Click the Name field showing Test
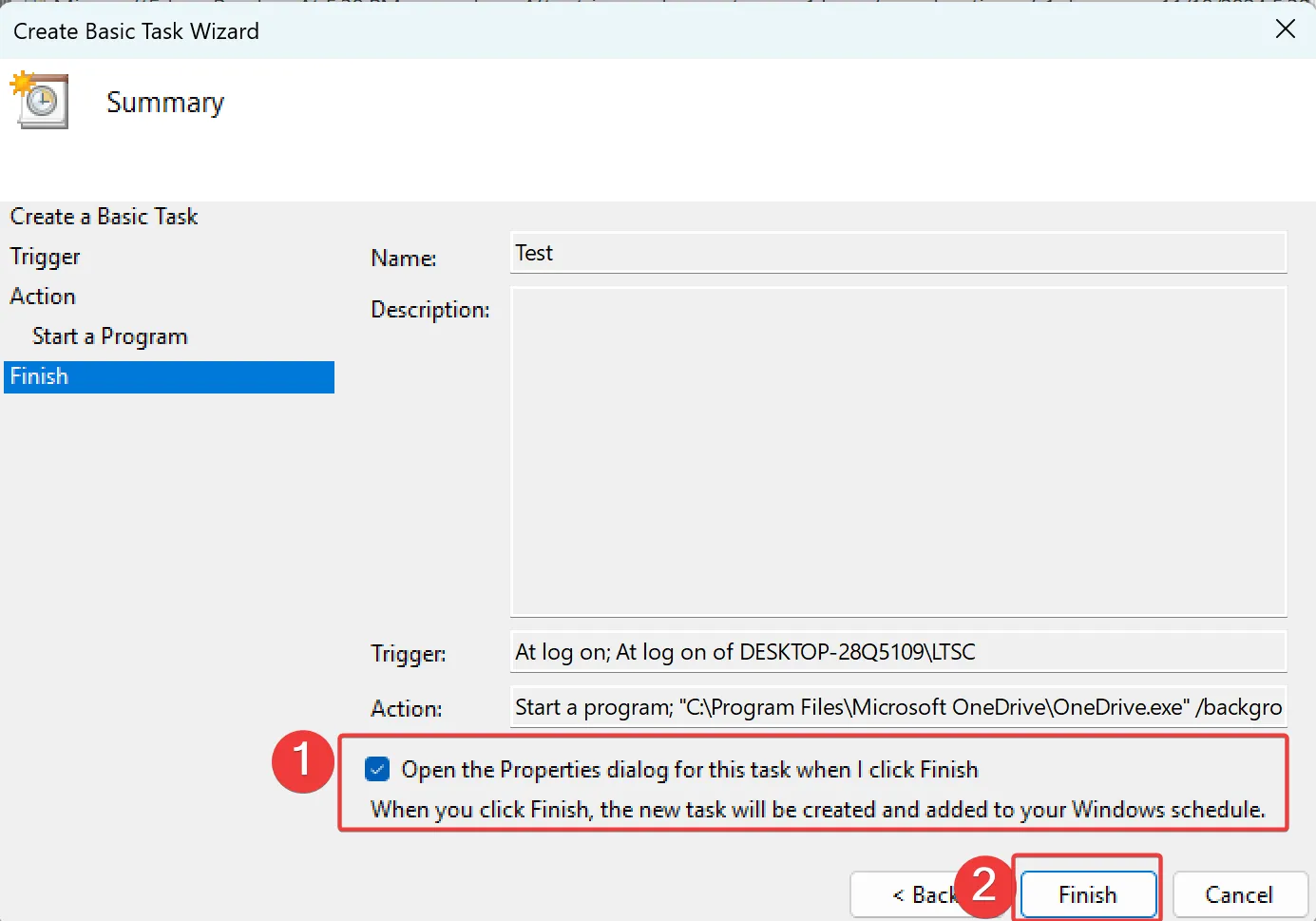 click(897, 252)
